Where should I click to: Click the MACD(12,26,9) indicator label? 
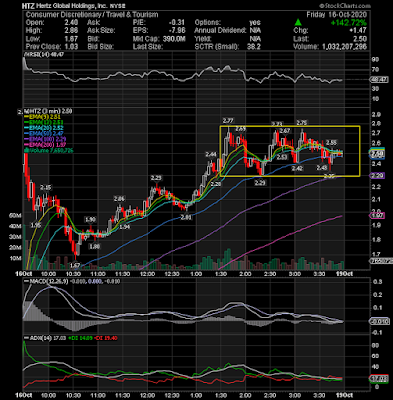point(47,281)
